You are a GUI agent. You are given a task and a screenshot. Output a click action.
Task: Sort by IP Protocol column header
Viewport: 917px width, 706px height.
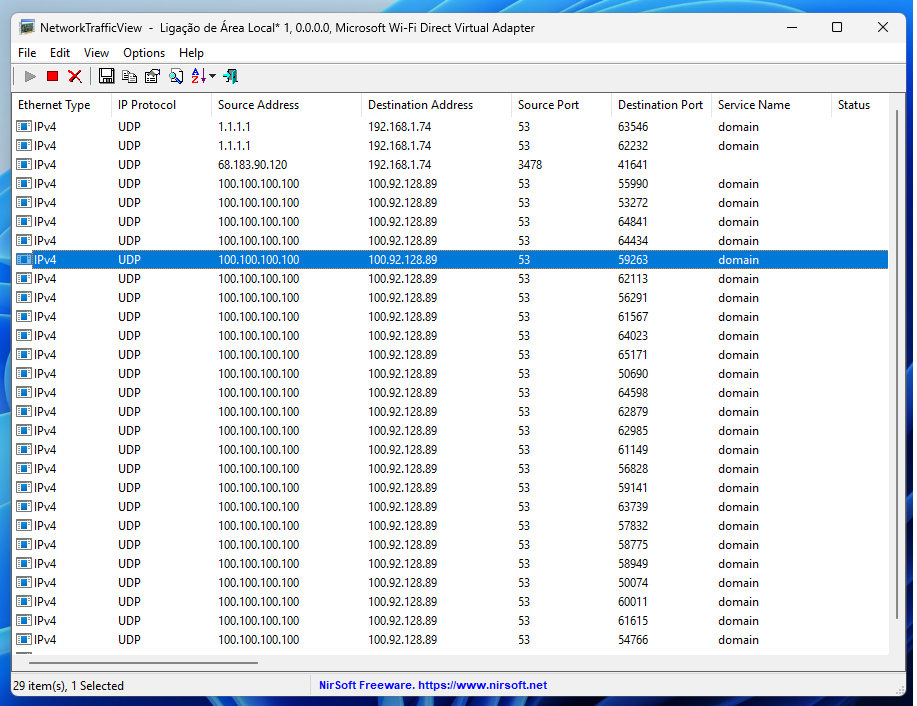point(161,105)
